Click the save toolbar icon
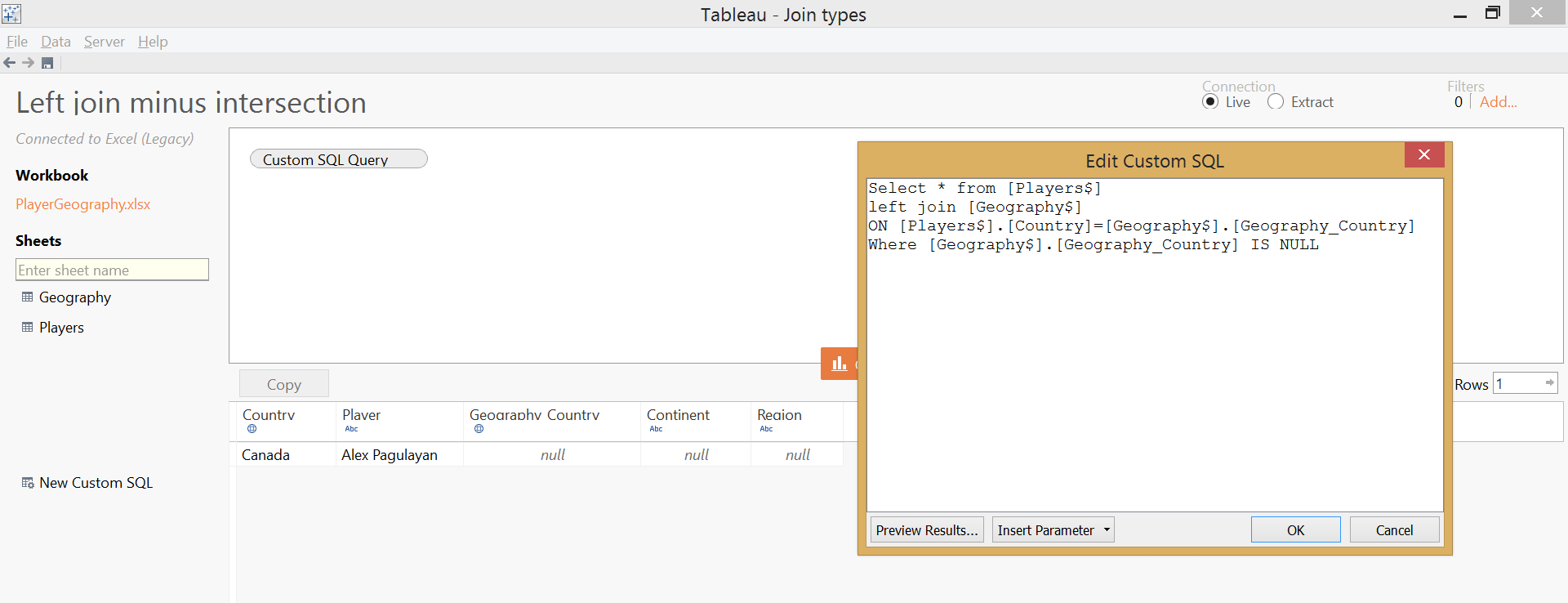The height and width of the screenshot is (603, 1568). tap(47, 63)
